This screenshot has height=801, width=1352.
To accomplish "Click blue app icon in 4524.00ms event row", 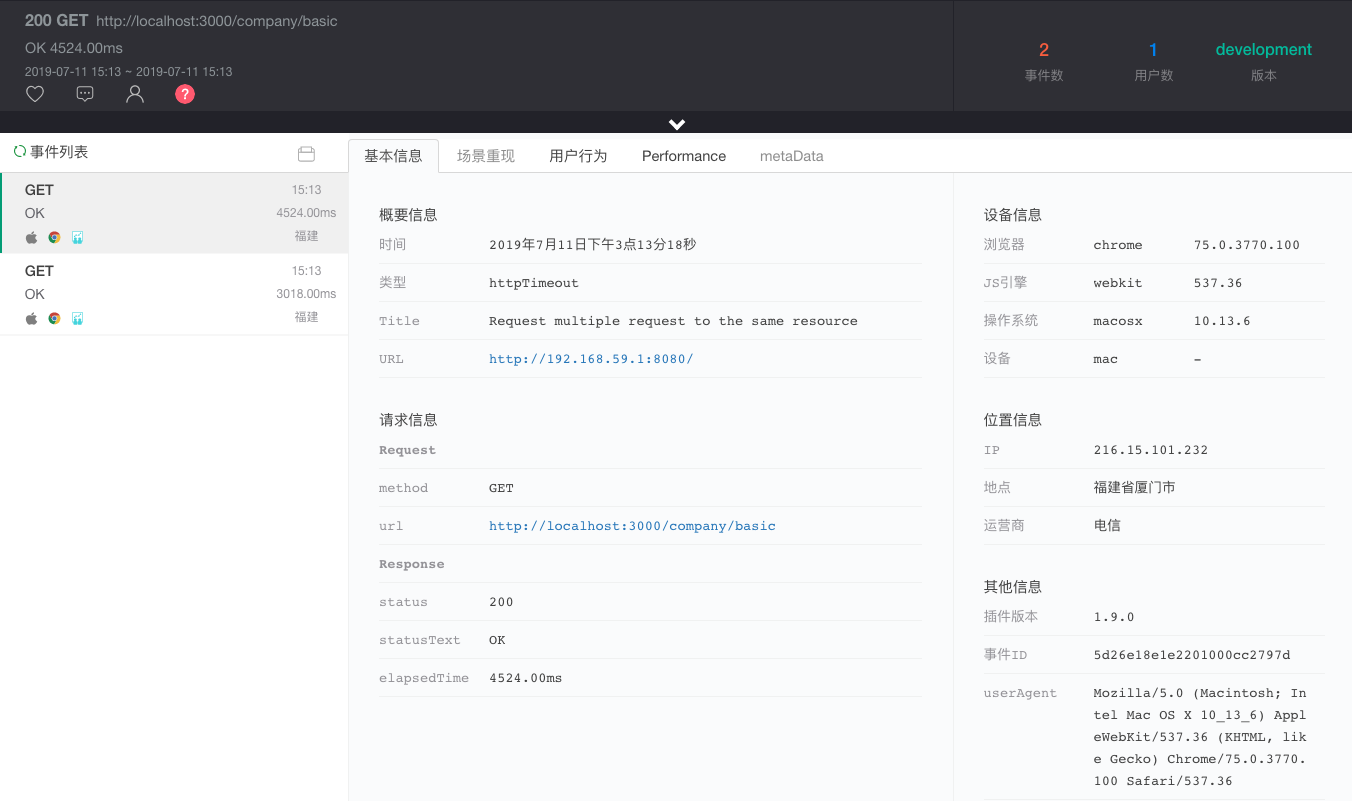I will [x=77, y=237].
